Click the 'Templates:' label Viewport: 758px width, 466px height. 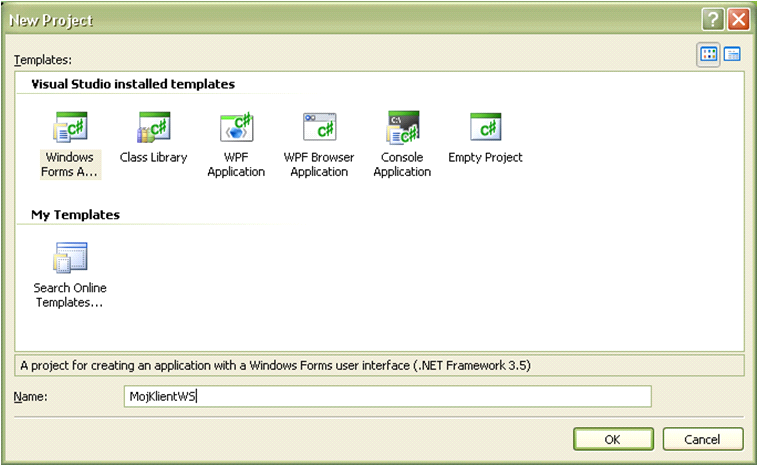point(43,60)
